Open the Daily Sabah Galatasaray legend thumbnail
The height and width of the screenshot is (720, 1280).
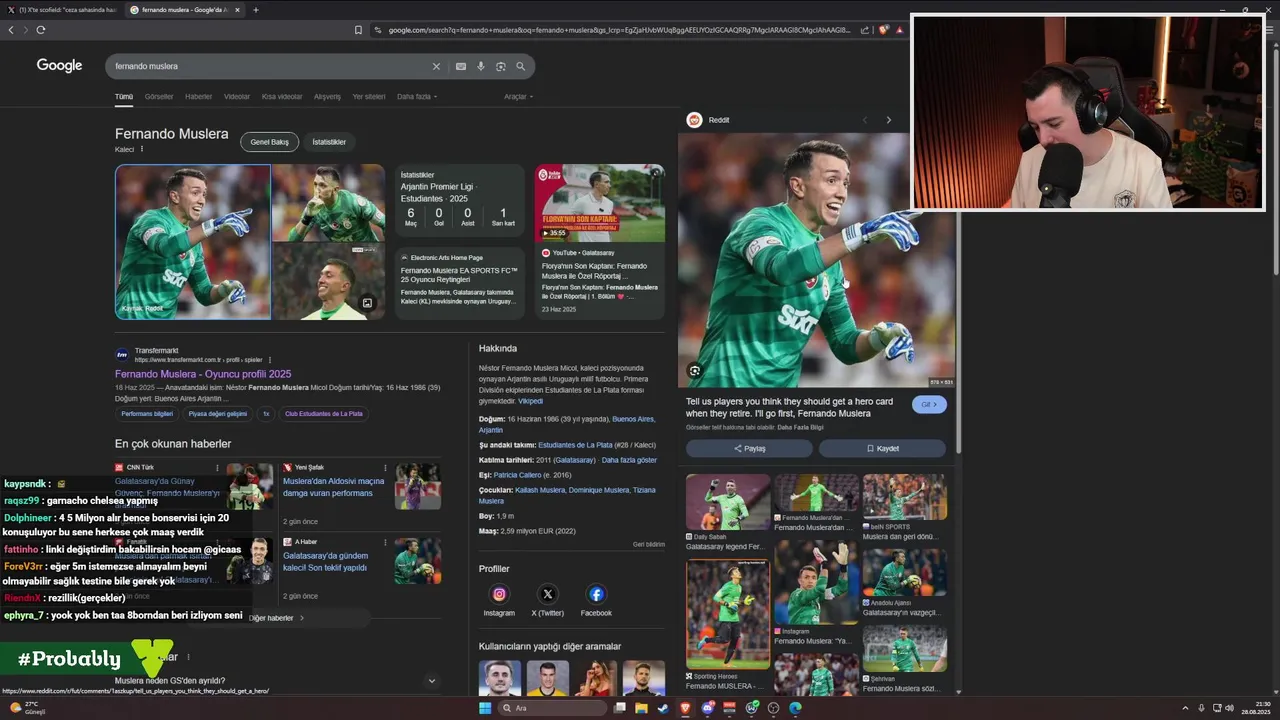(728, 502)
